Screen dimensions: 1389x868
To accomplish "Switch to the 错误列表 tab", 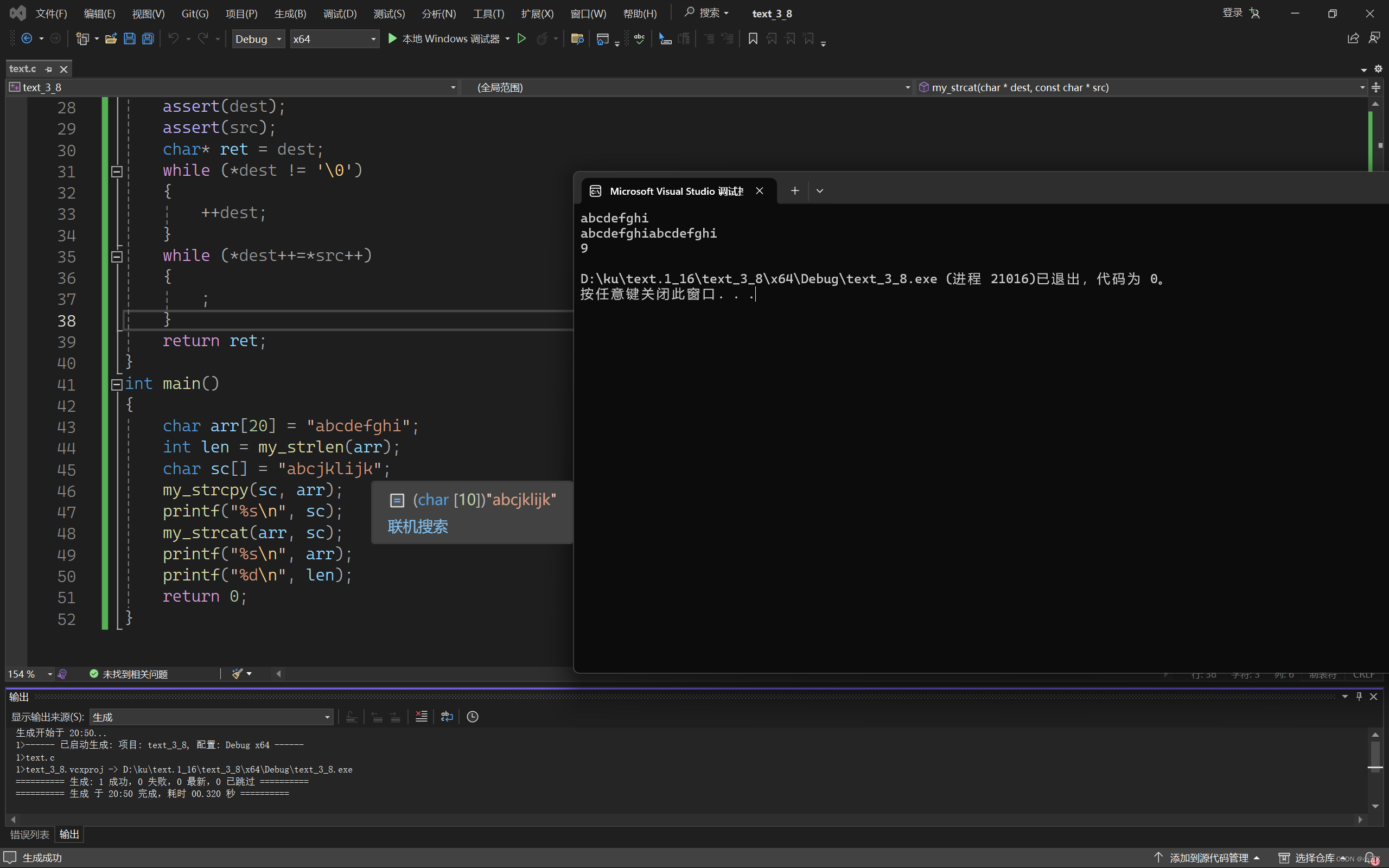I will tap(29, 834).
